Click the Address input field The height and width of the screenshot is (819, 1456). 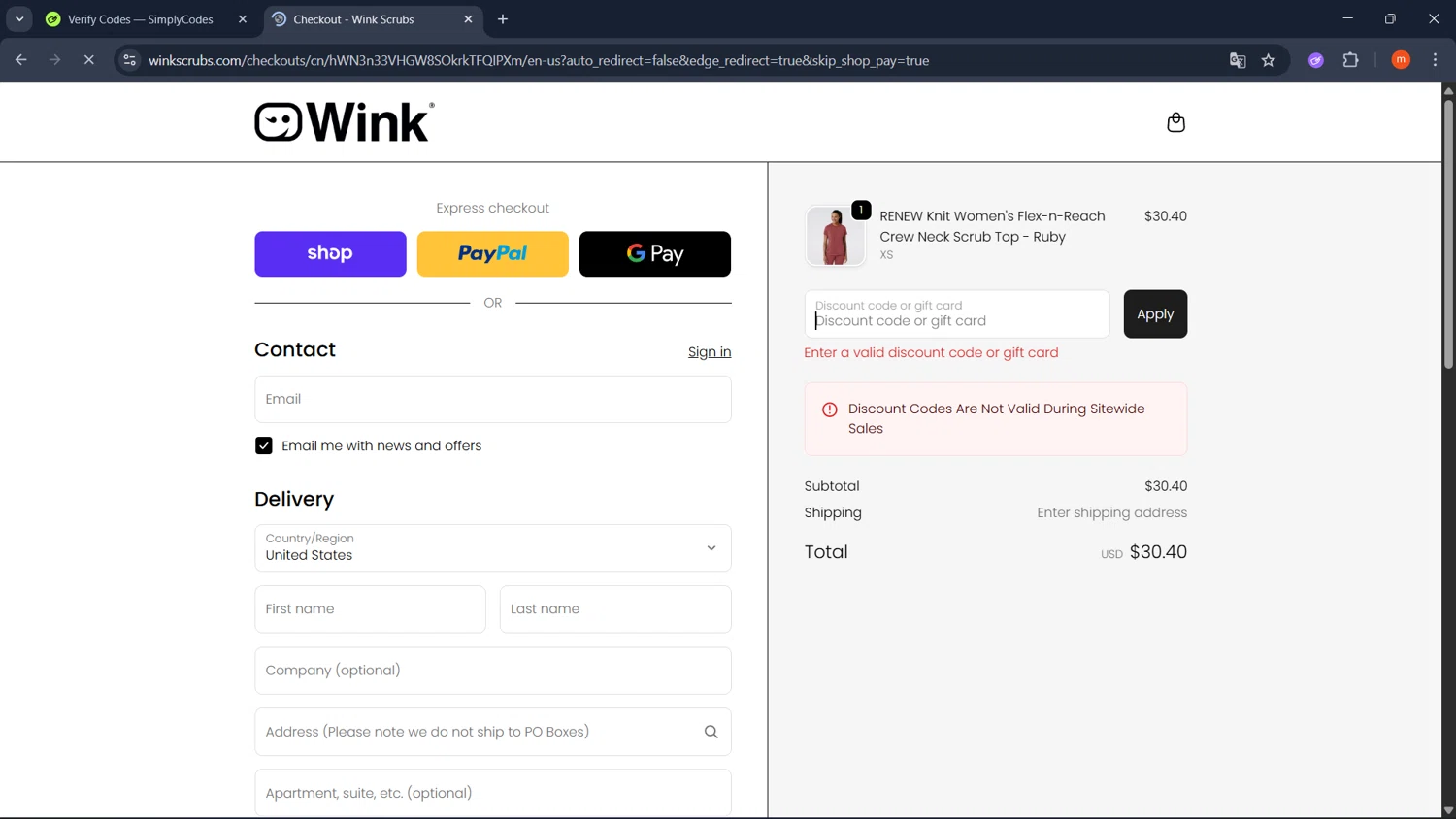click(493, 732)
